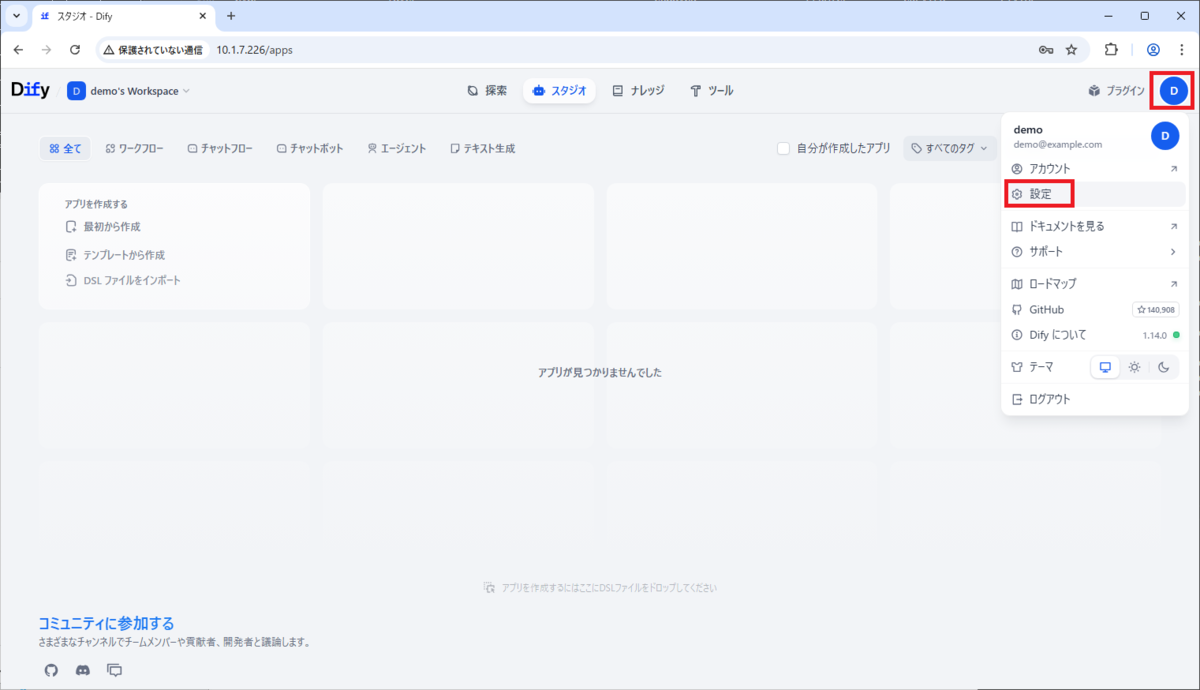Open the 探索 tab
Screen dimensions: 1200x690
[487, 91]
